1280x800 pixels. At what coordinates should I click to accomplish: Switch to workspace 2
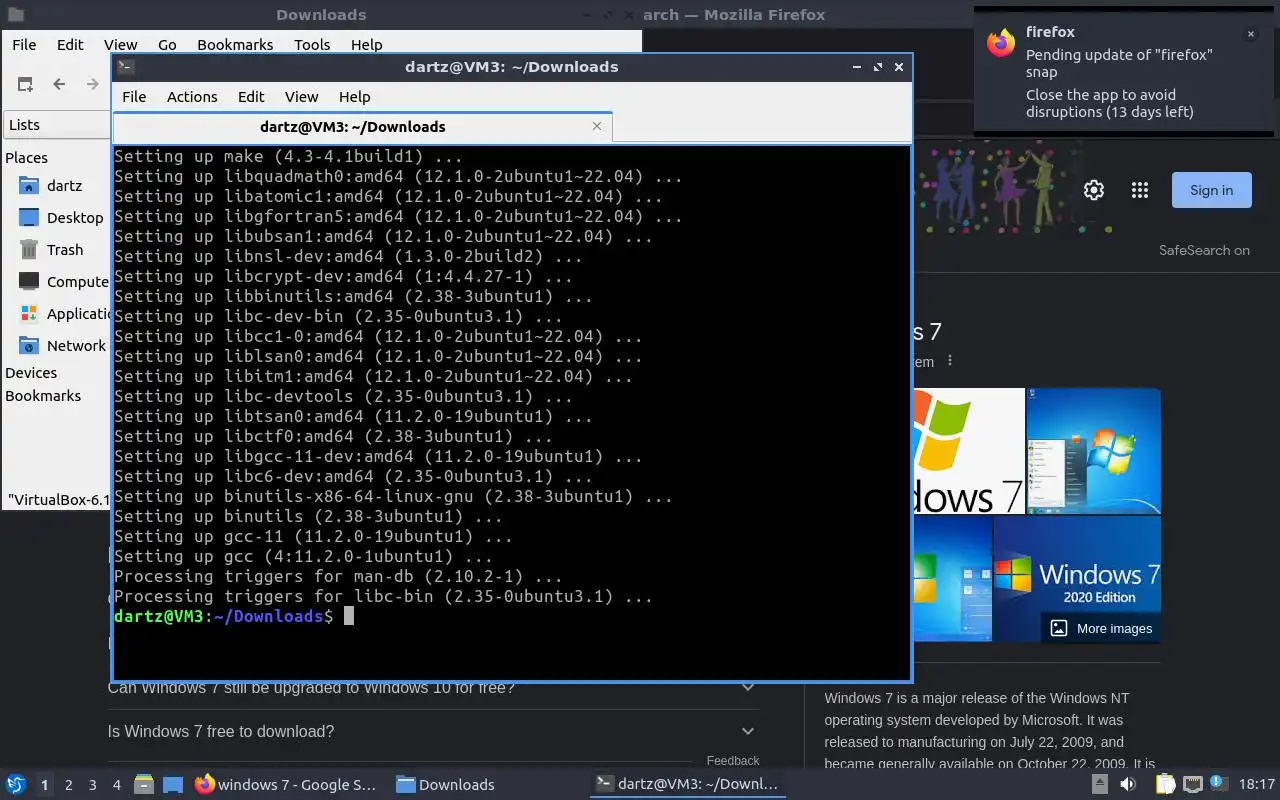[x=69, y=785]
